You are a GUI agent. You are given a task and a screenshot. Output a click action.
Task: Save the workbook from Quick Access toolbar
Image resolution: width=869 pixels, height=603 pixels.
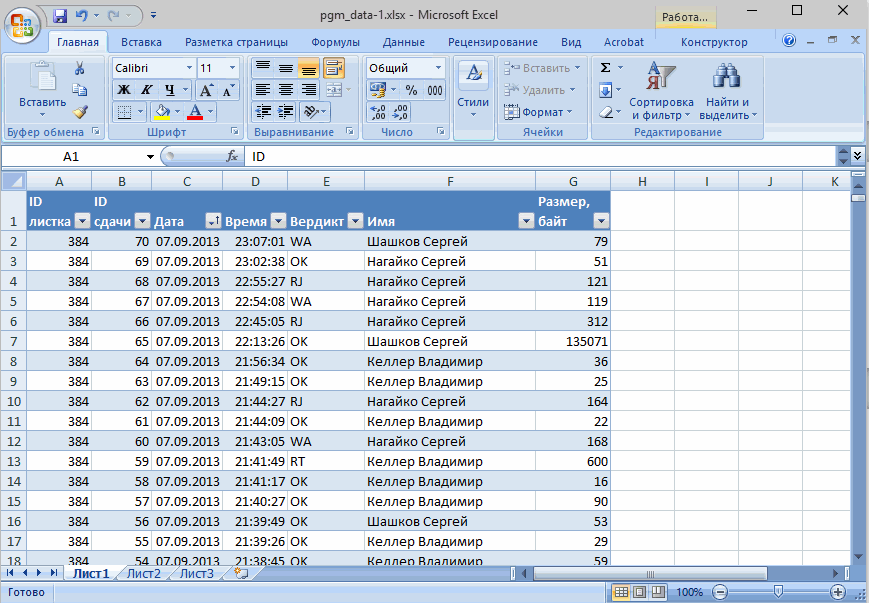coord(60,16)
